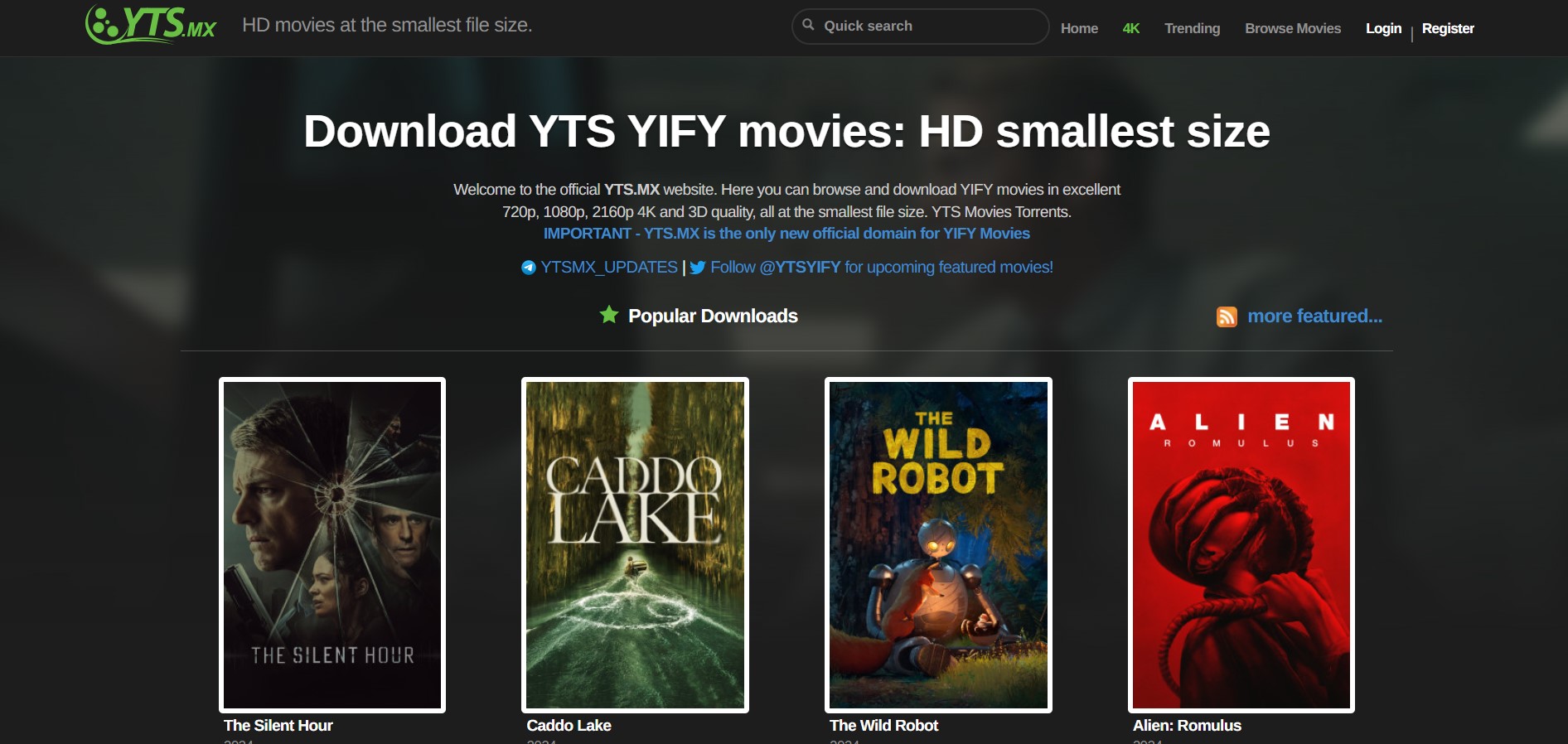Open The Wild Robot poster
The width and height of the screenshot is (1568, 744).
coord(938,545)
